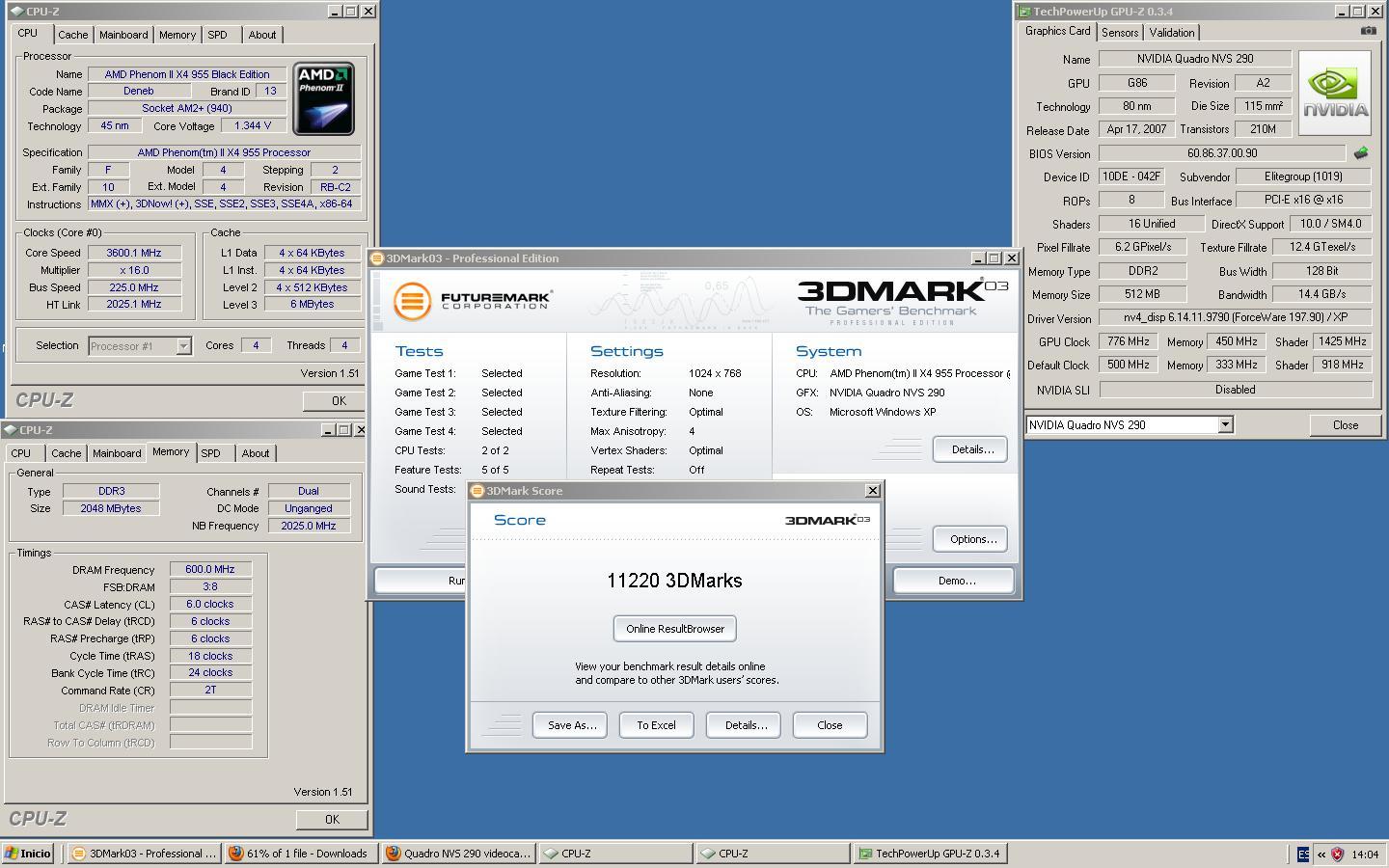Click Resolution 1024 x 768 setting value
This screenshot has width=1389, height=868.
coord(715,373)
